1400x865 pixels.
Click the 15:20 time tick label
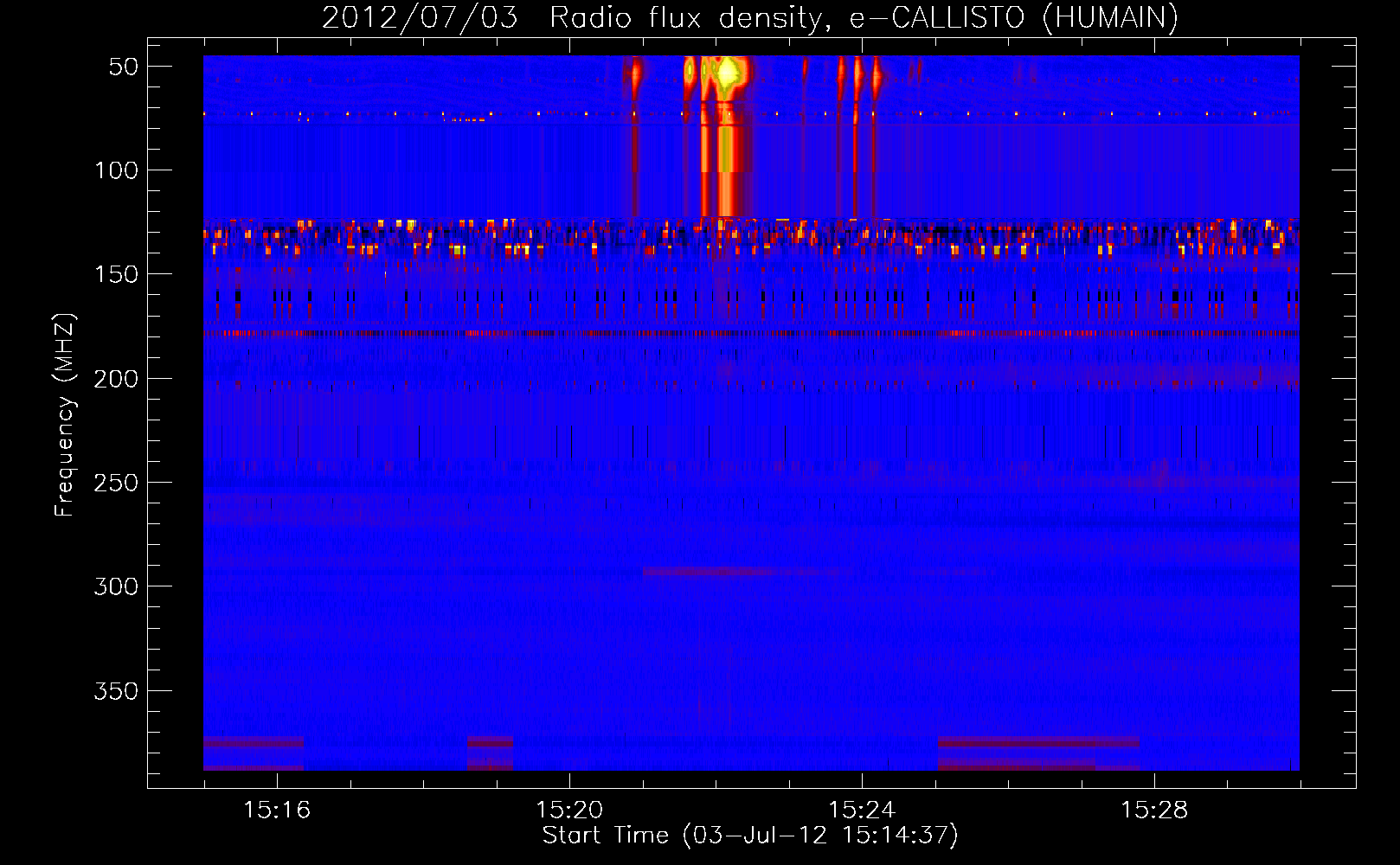point(569,811)
